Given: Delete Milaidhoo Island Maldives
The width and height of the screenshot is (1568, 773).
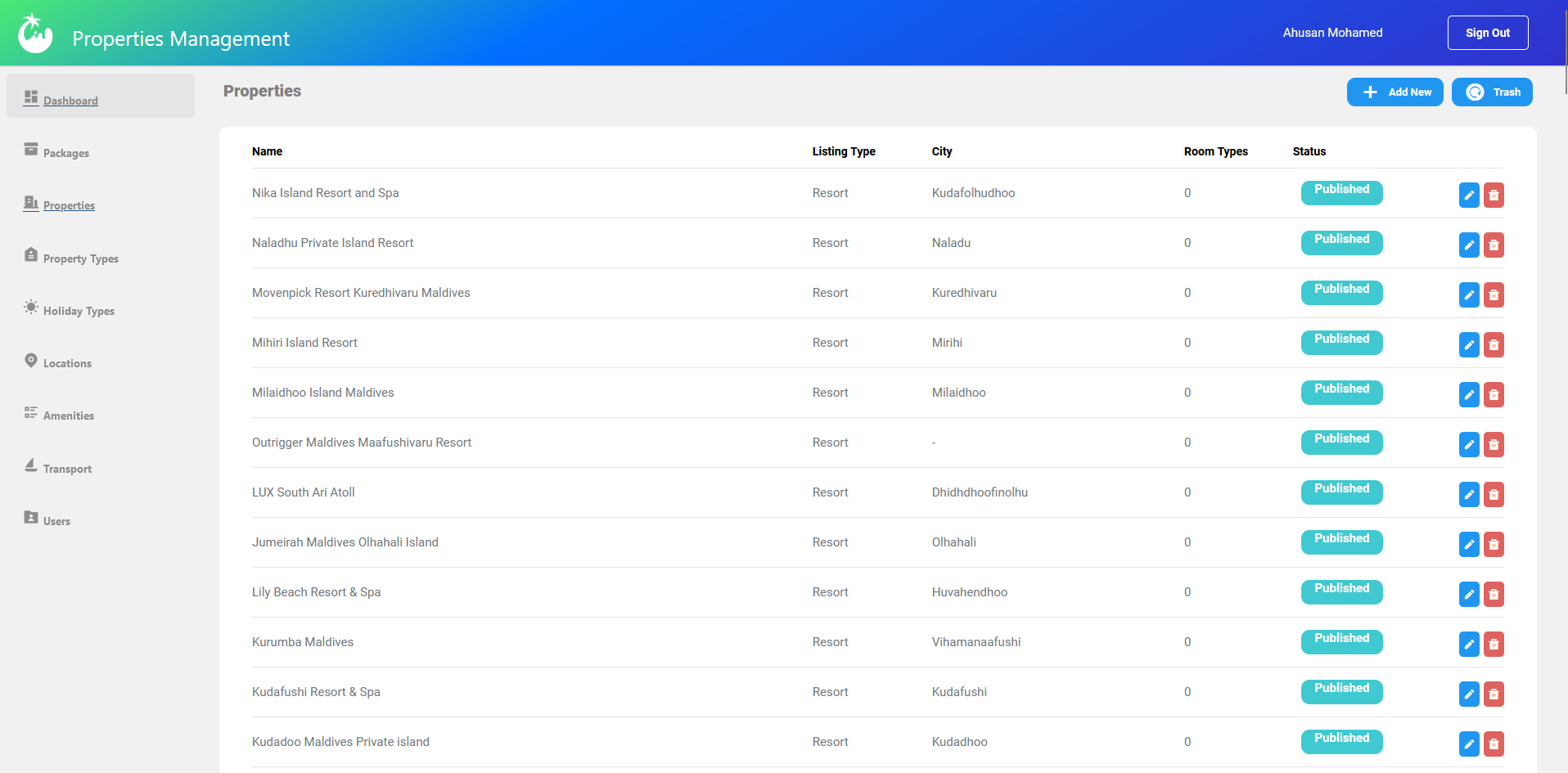Looking at the screenshot, I should [1494, 394].
